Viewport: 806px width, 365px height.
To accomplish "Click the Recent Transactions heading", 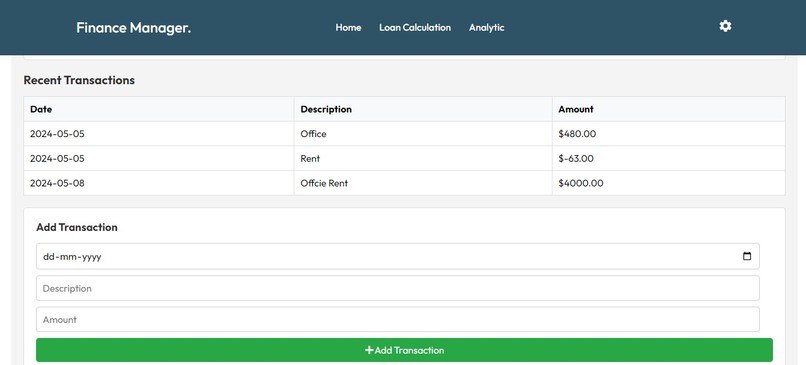I will [x=79, y=80].
